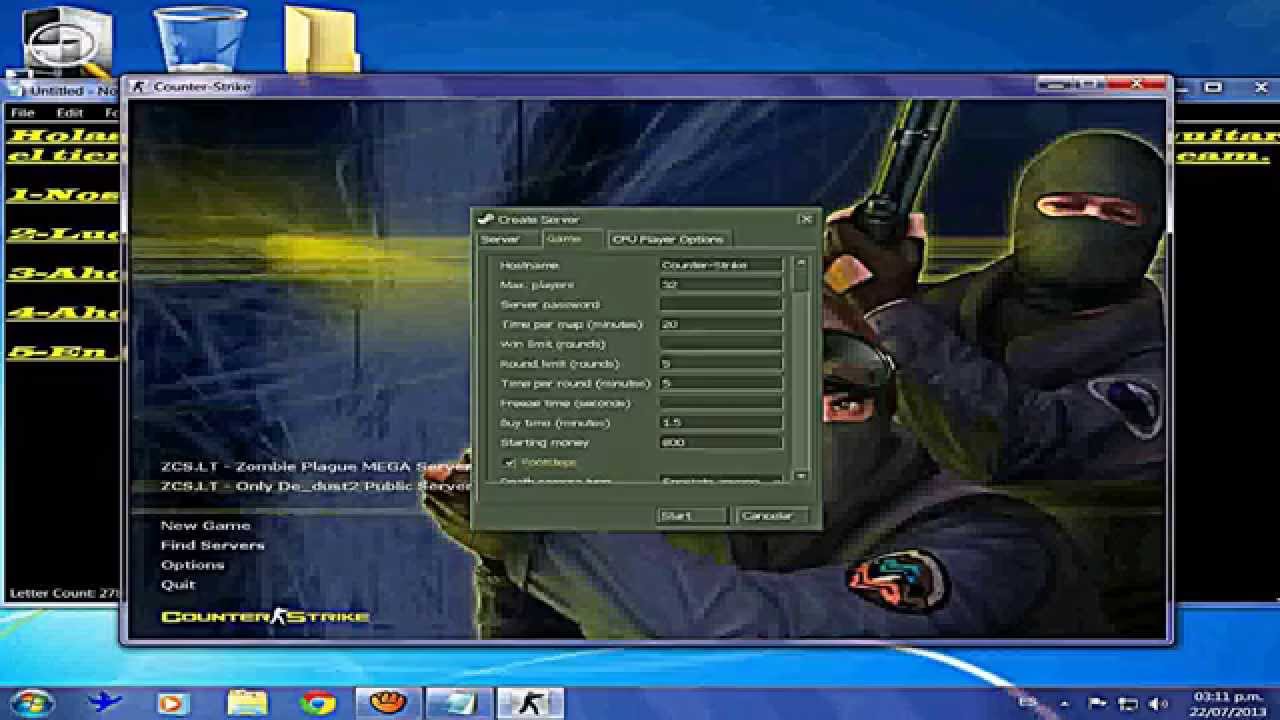Click the Steam icon in Create Server title
Viewport: 1280px width, 720px height.
point(485,219)
